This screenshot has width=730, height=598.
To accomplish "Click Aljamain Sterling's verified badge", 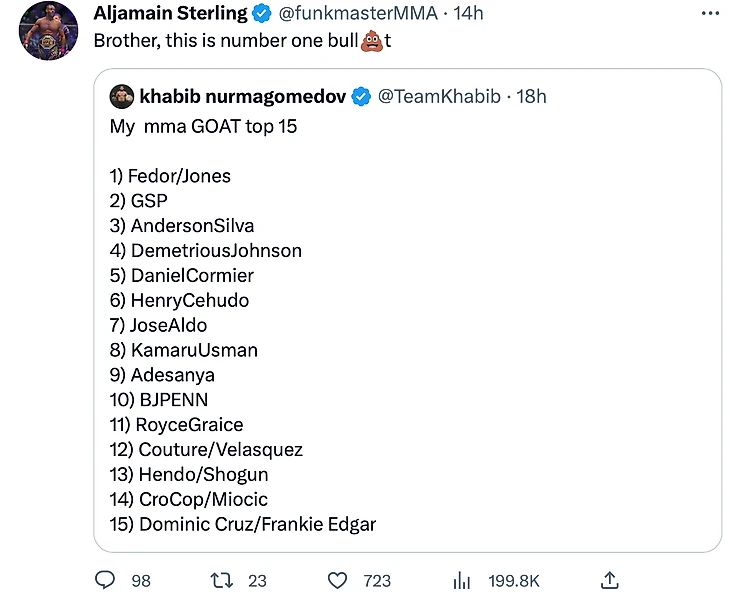I will (x=262, y=14).
